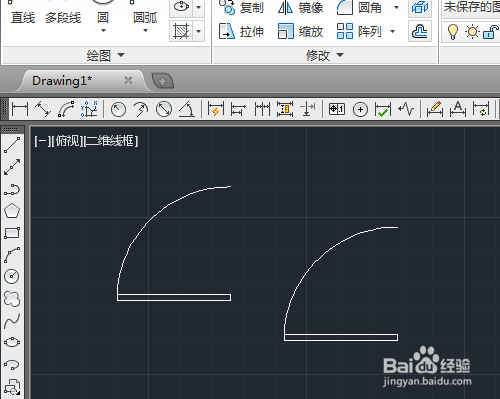This screenshot has width=500, height=399.
Task: Select the dimension Inspection tool
Action: (x=383, y=109)
